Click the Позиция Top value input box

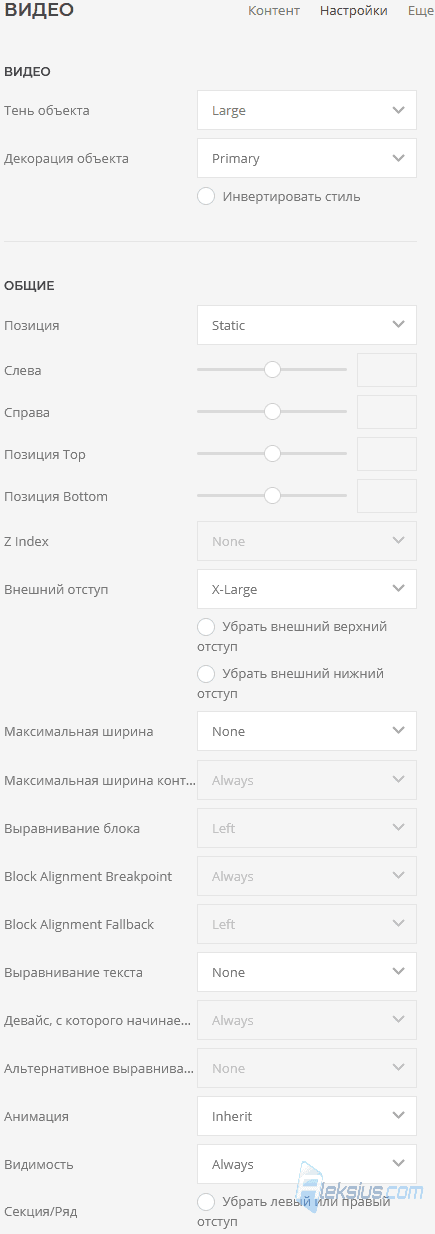[x=387, y=454]
